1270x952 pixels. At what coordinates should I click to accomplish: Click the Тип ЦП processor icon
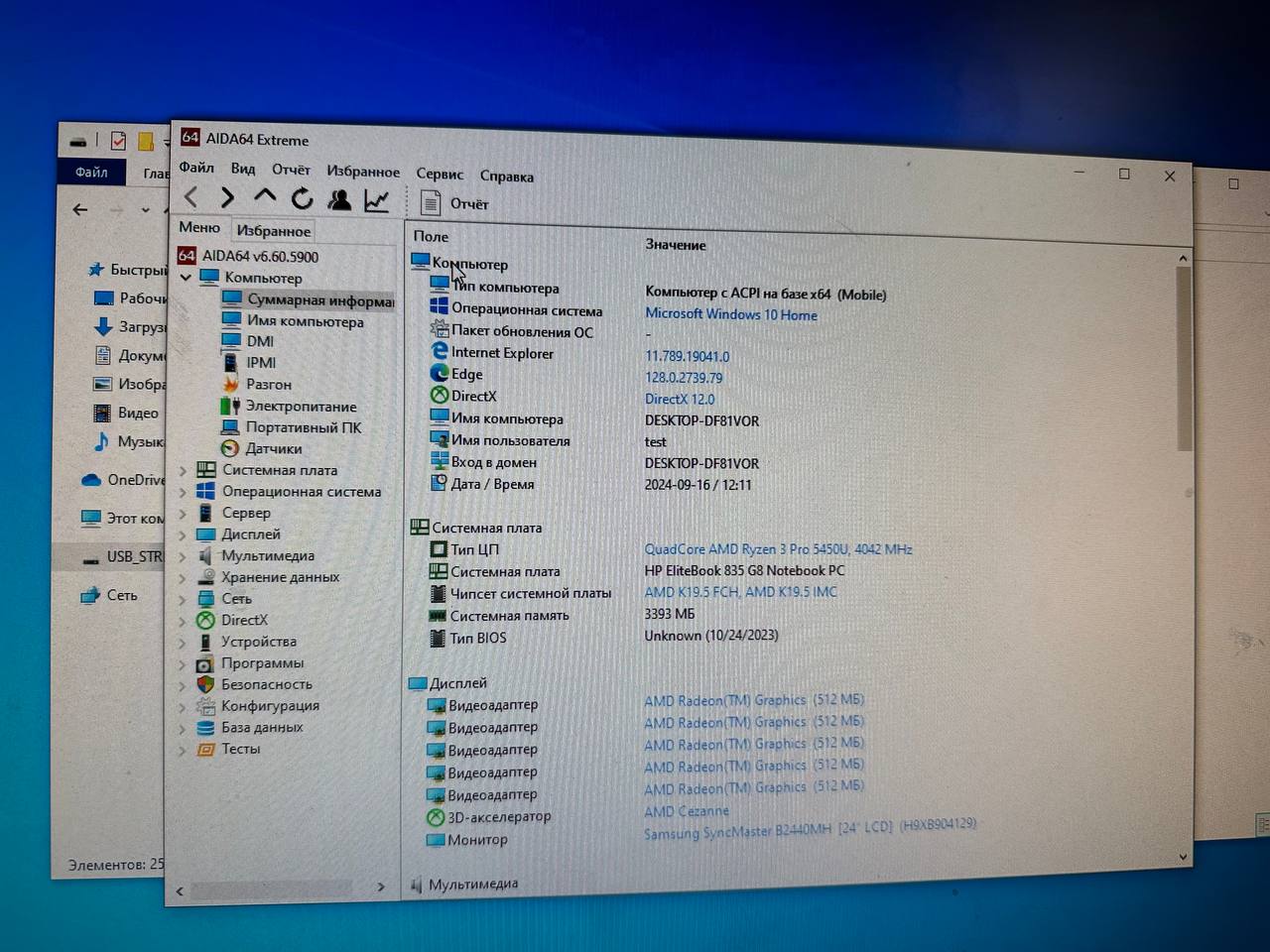tap(438, 549)
